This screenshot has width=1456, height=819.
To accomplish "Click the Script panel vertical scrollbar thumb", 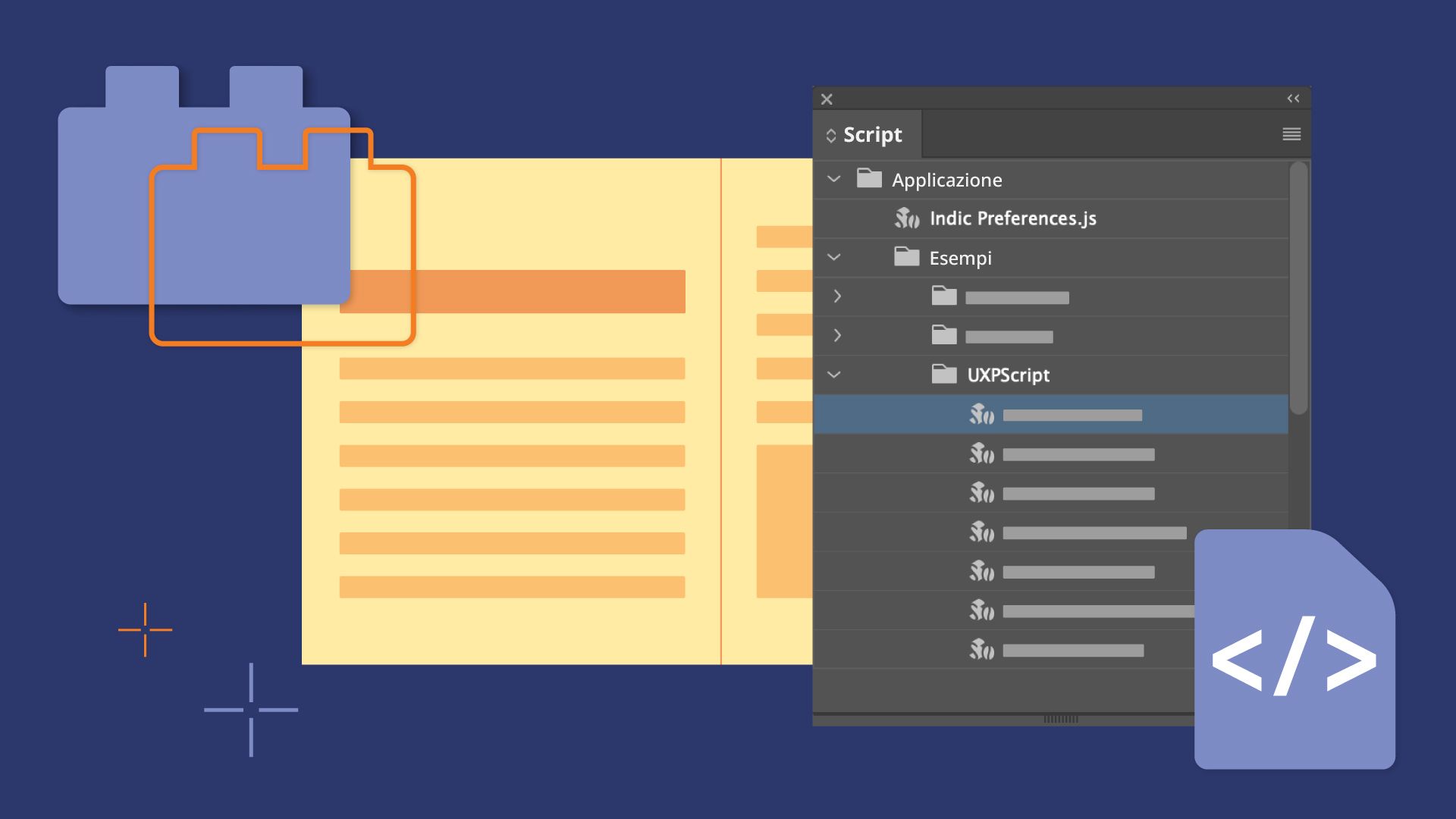I will [1298, 288].
